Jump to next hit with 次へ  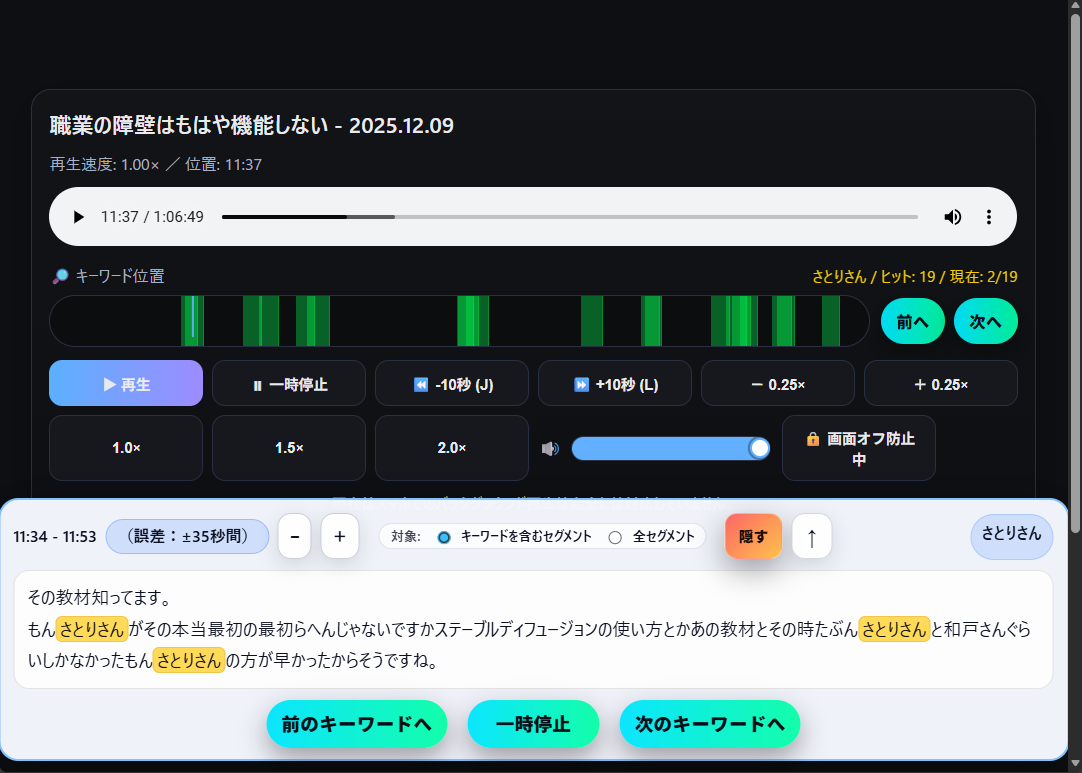(x=985, y=321)
